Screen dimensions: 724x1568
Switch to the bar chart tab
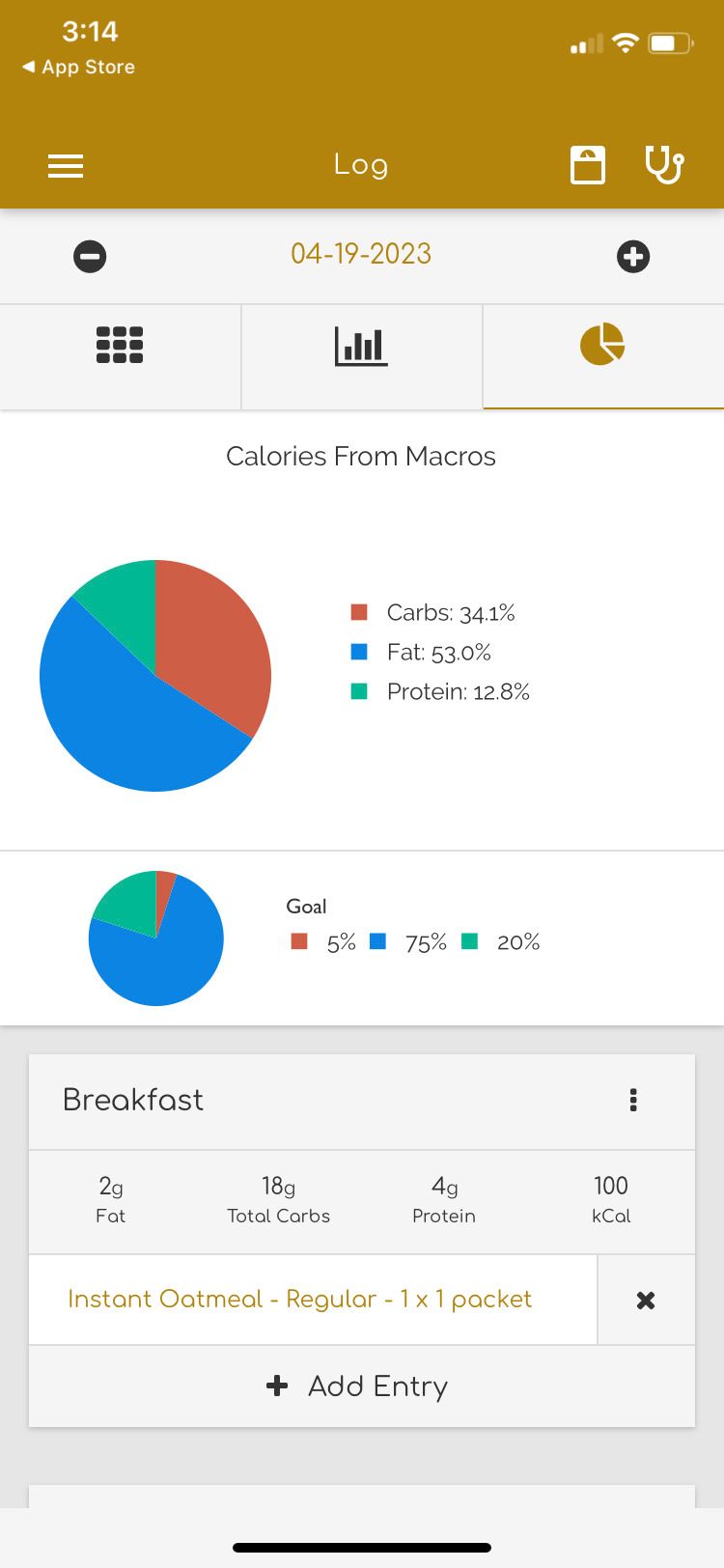(361, 346)
